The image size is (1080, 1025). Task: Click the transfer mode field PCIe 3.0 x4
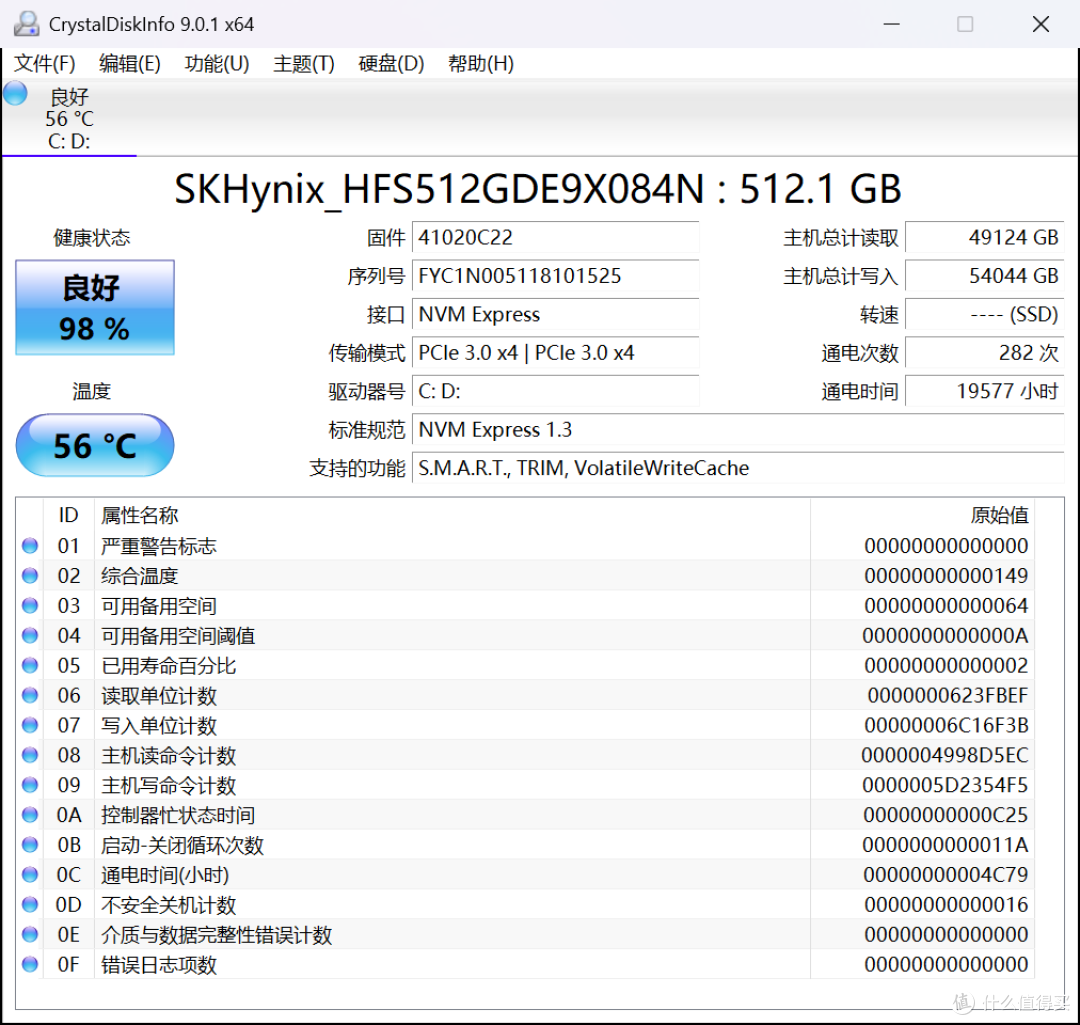pyautogui.click(x=555, y=353)
